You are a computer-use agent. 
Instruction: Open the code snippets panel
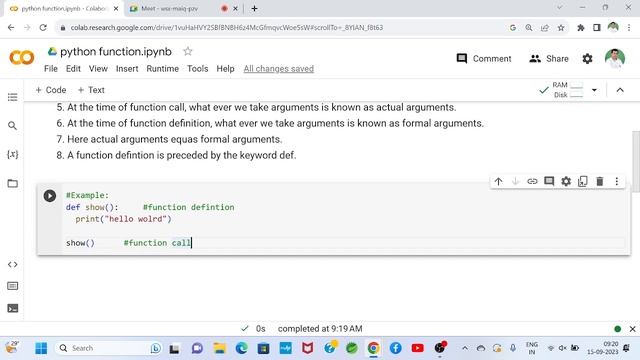point(13,264)
